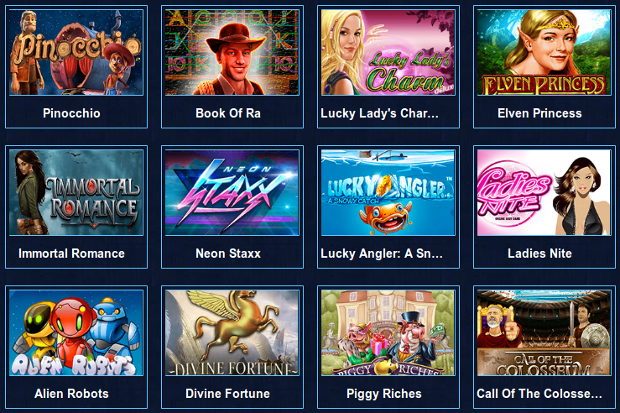The image size is (620, 413).
Task: Launch the Book Of Ra slot image
Action: (232, 53)
